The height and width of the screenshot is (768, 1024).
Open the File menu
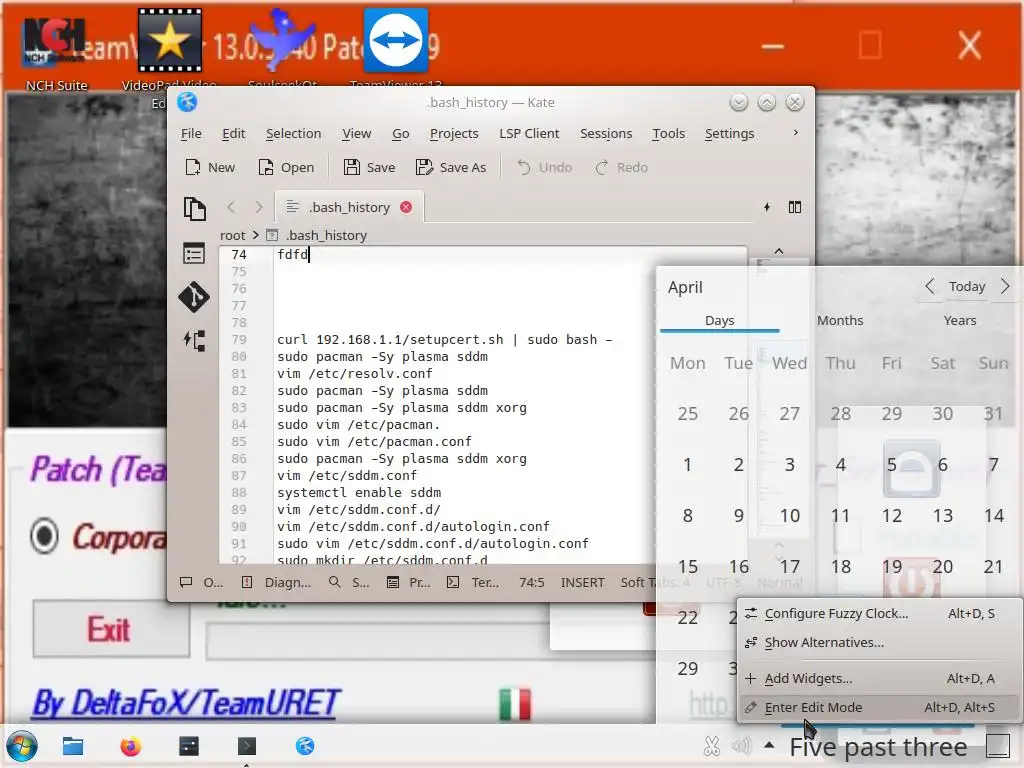[x=191, y=133]
